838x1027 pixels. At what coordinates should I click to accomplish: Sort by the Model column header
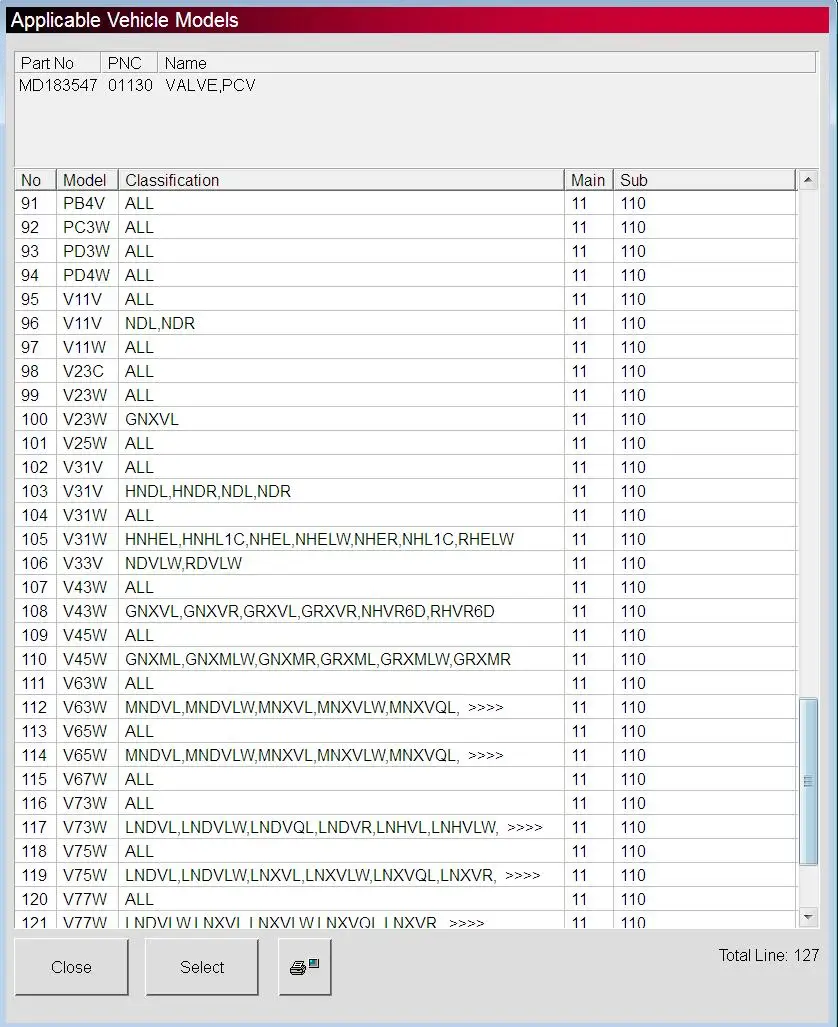[x=87, y=180]
